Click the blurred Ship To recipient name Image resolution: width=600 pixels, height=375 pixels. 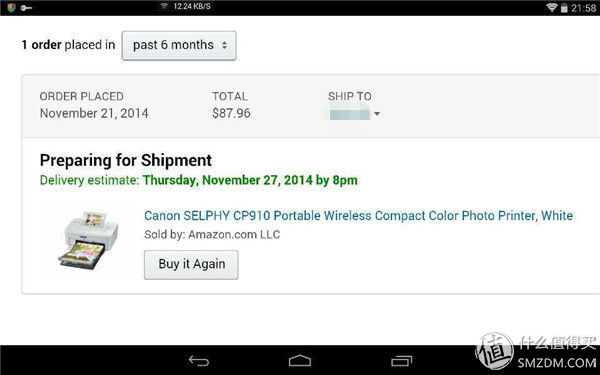point(349,114)
